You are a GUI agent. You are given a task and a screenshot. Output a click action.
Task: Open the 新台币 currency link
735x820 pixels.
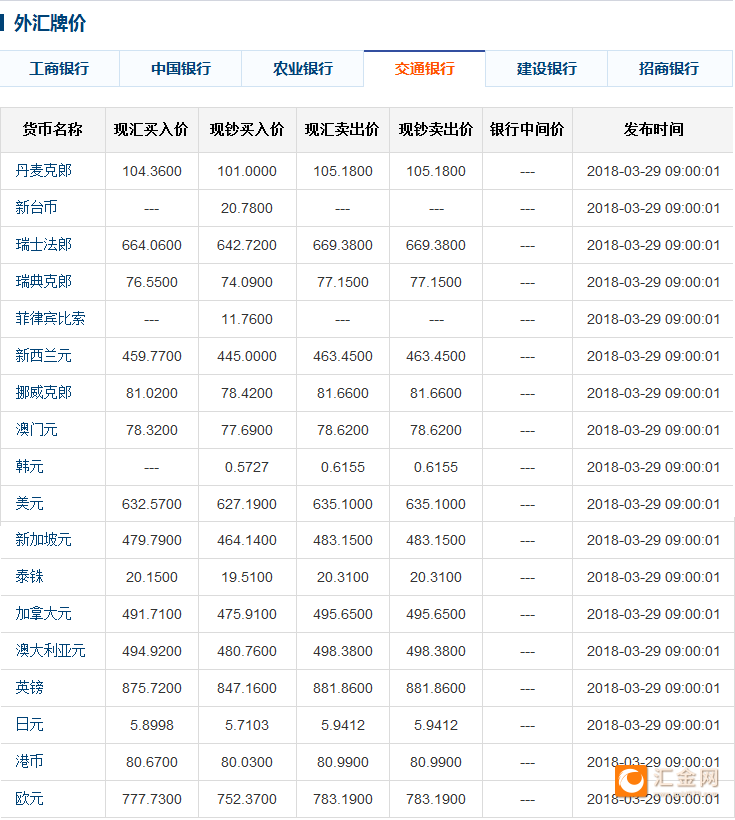pos(36,208)
